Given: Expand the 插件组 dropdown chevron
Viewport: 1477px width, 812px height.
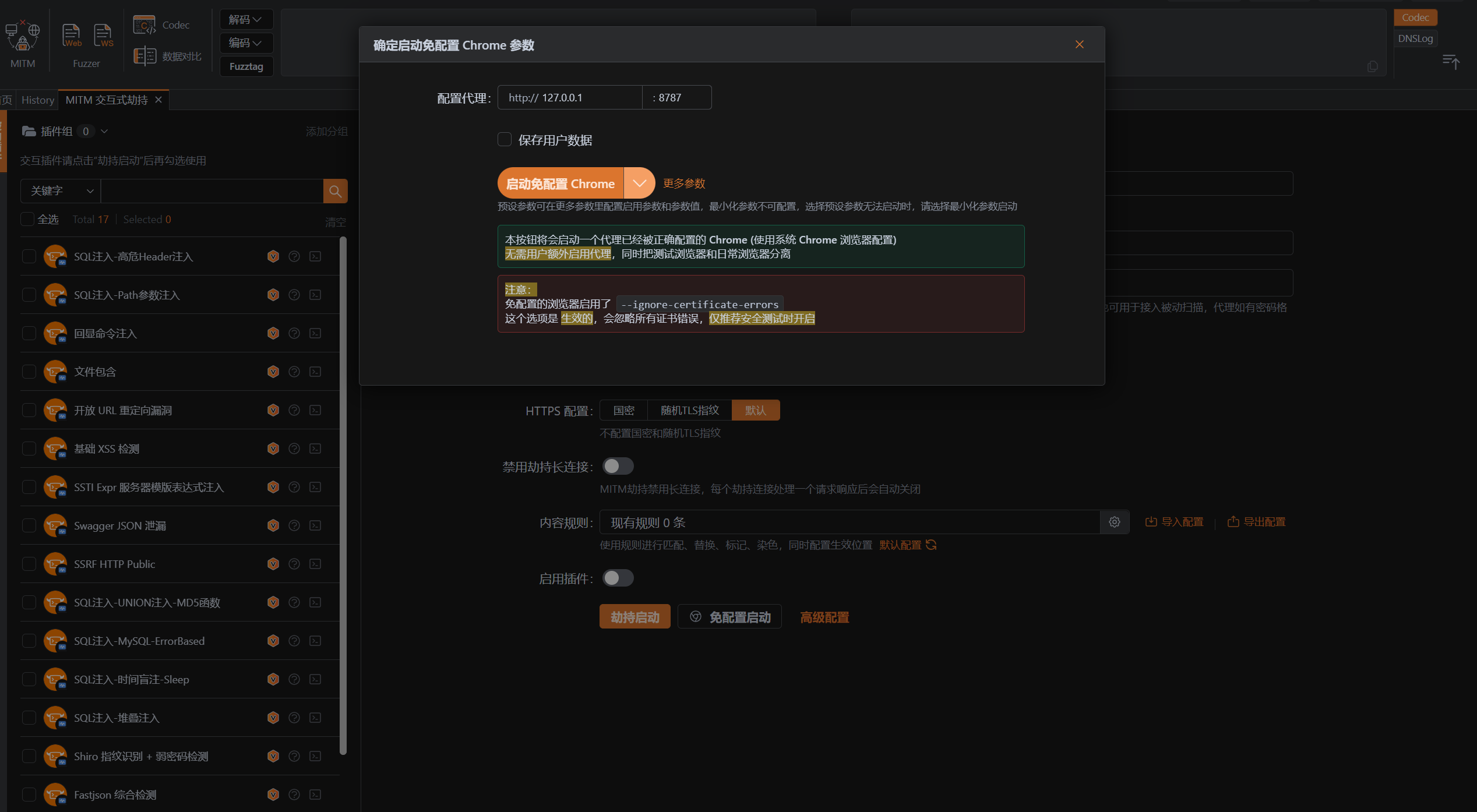Looking at the screenshot, I should pyautogui.click(x=104, y=131).
